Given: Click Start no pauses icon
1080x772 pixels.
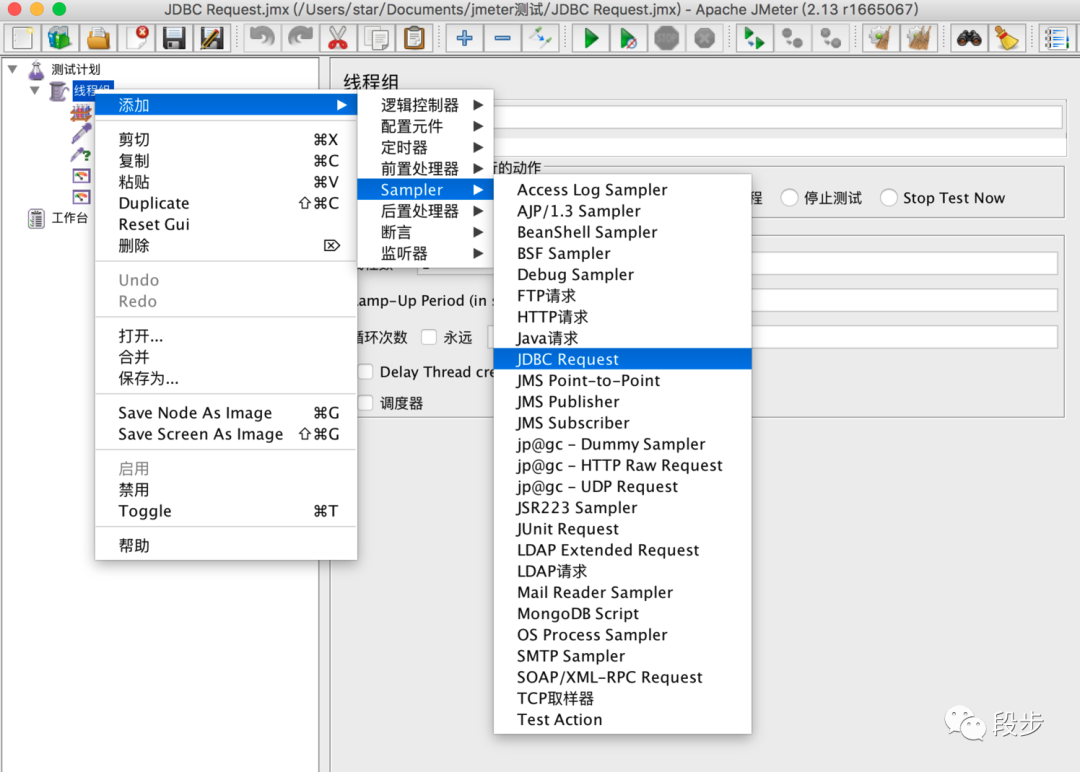Looking at the screenshot, I should (x=628, y=38).
